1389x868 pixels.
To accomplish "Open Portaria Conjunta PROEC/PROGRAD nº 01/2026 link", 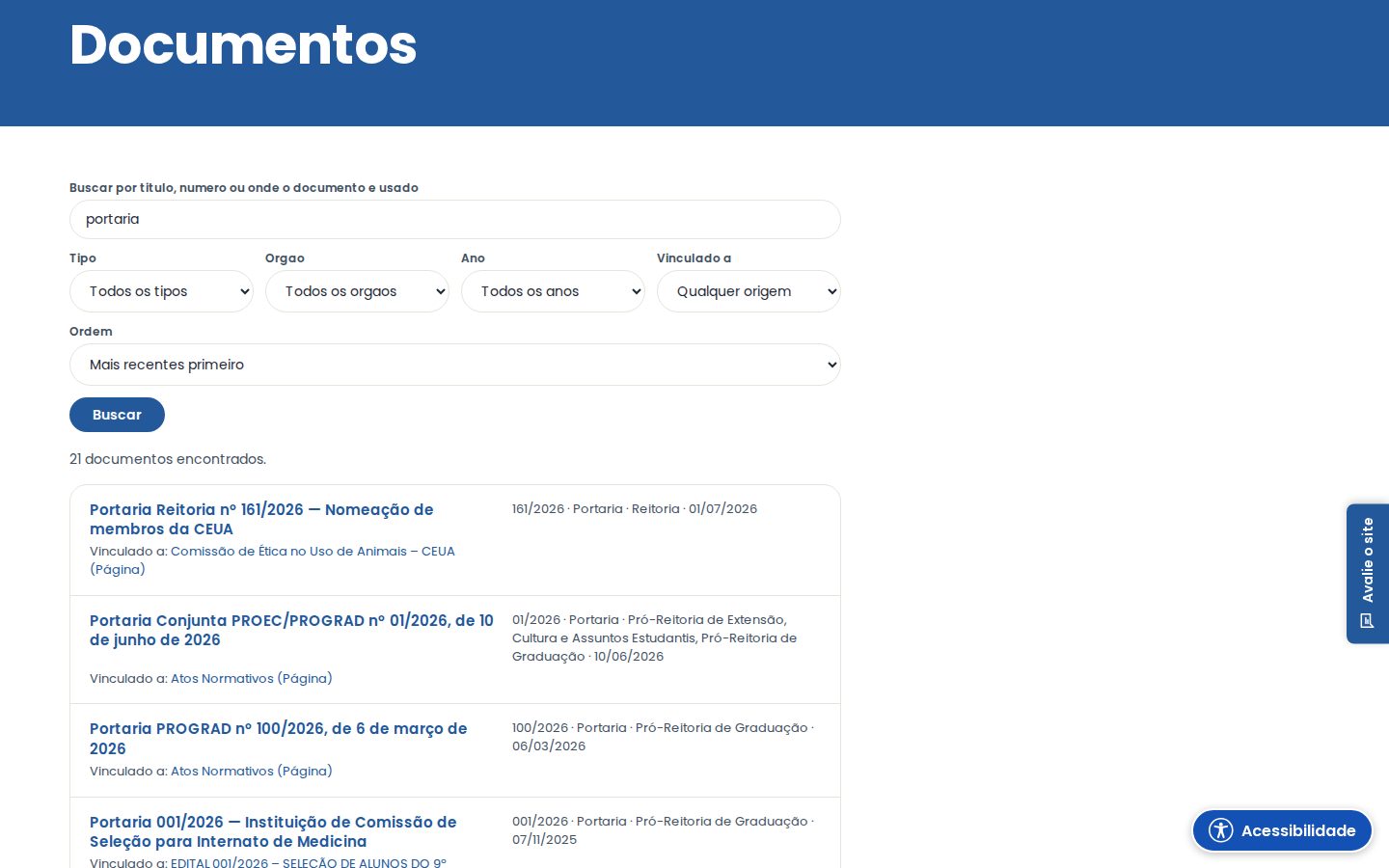I will pos(291,630).
